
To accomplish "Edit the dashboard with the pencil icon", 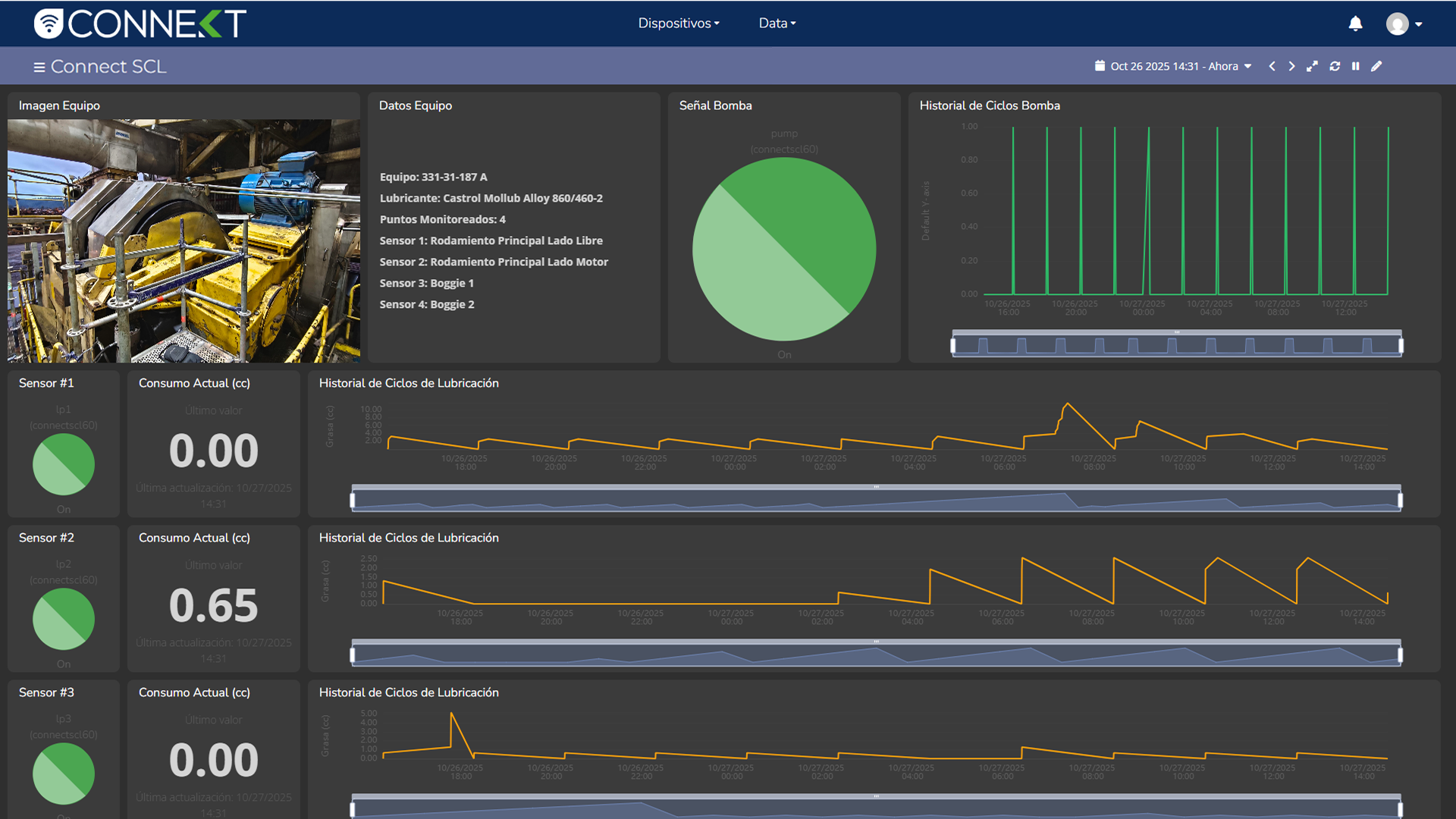I will pos(1376,66).
